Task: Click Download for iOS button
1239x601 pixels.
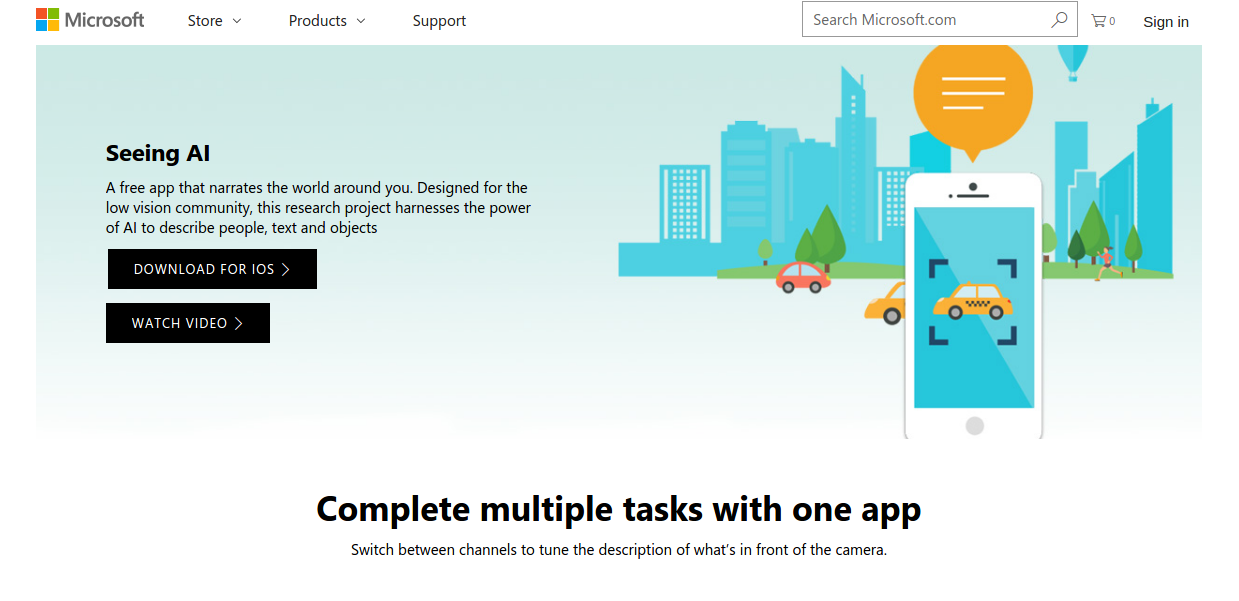Action: click(212, 269)
